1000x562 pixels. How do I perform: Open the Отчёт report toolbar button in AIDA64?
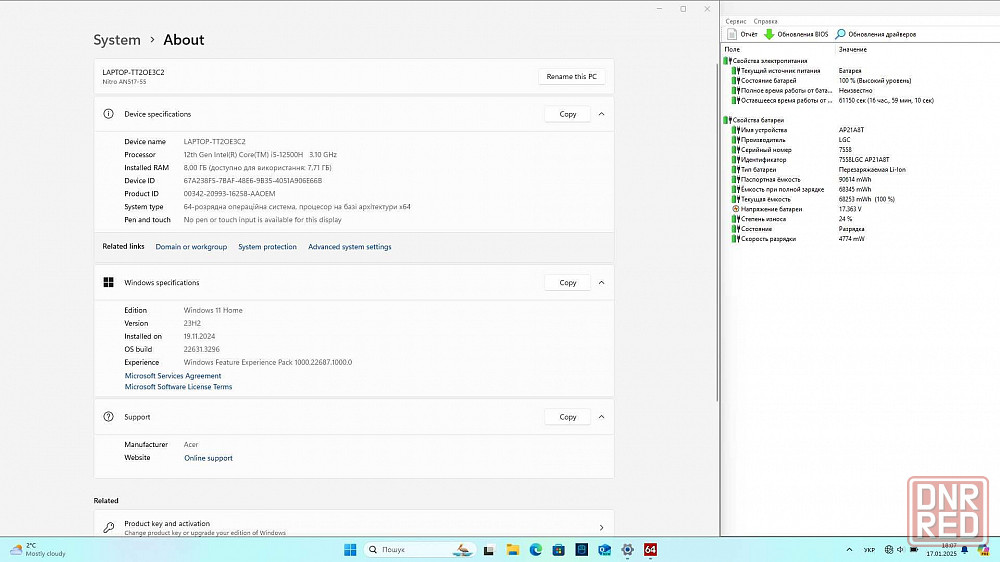coord(742,34)
